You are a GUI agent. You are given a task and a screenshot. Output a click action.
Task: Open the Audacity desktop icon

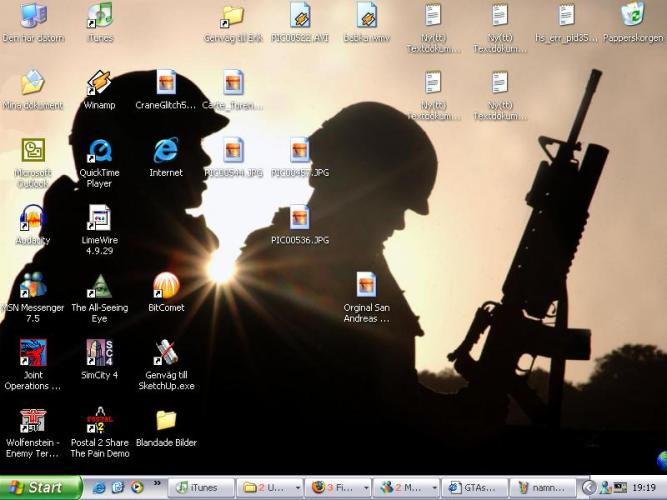32,219
